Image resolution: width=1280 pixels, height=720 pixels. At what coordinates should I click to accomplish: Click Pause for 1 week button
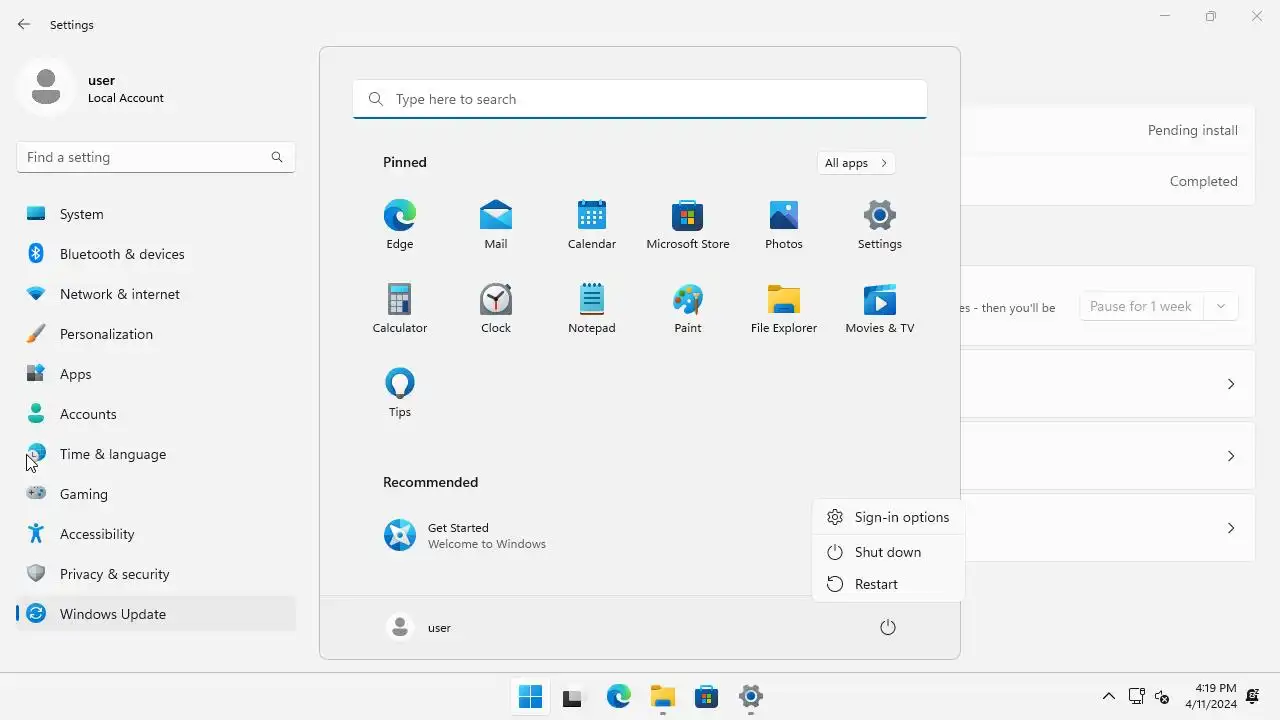pyautogui.click(x=1141, y=307)
